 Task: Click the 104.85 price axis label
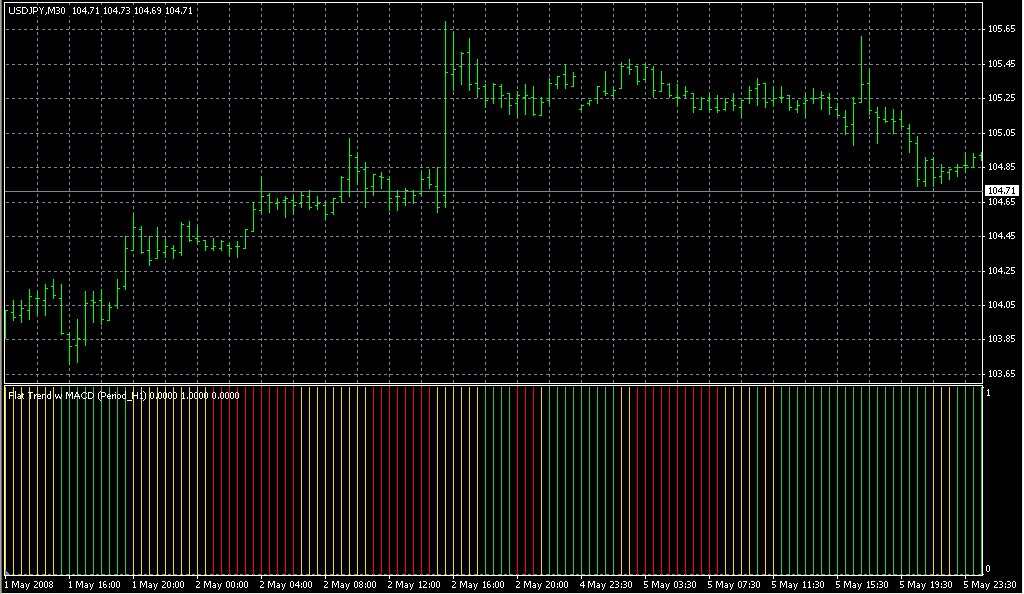click(x=1000, y=167)
